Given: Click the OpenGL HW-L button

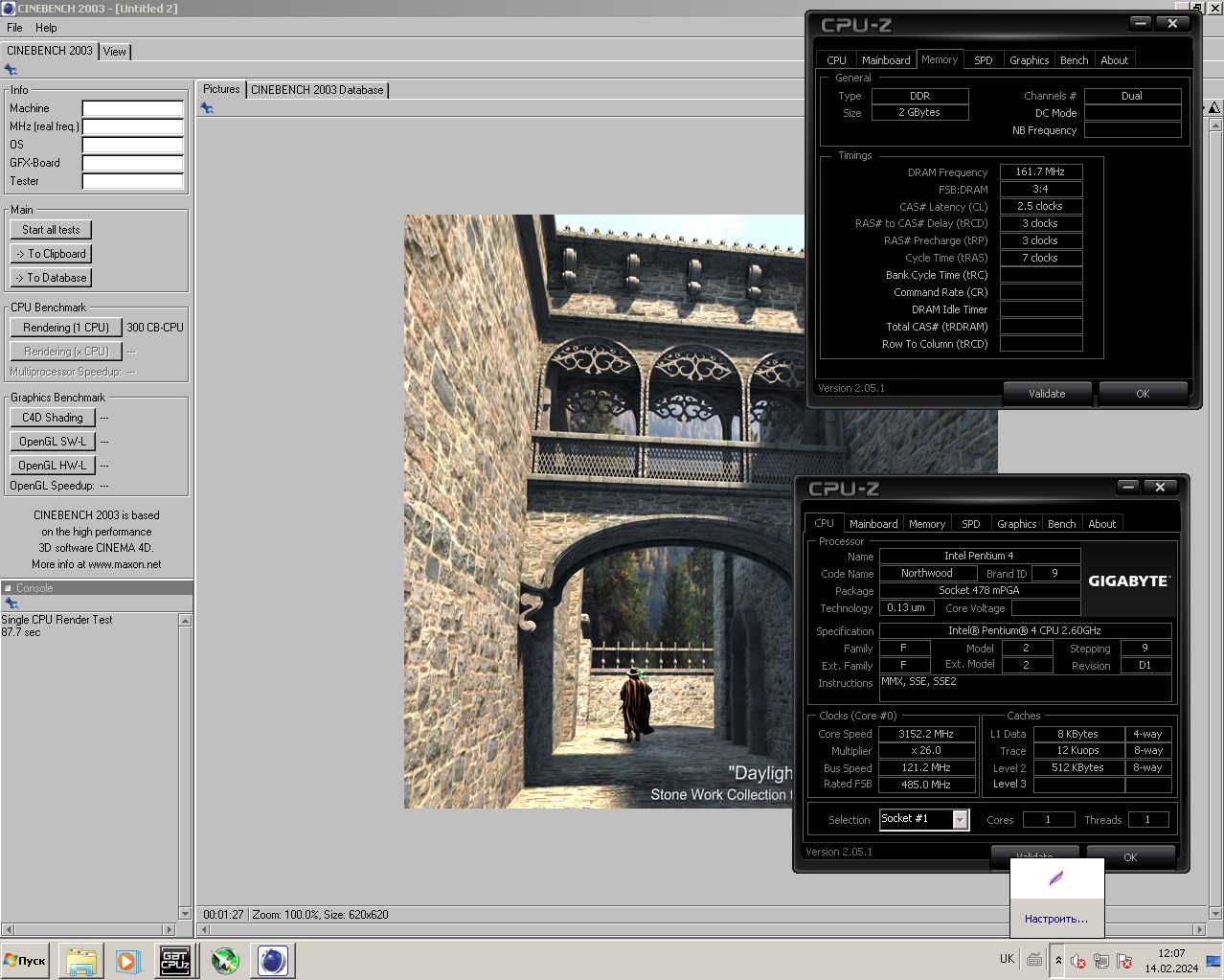Looking at the screenshot, I should pos(53,466).
